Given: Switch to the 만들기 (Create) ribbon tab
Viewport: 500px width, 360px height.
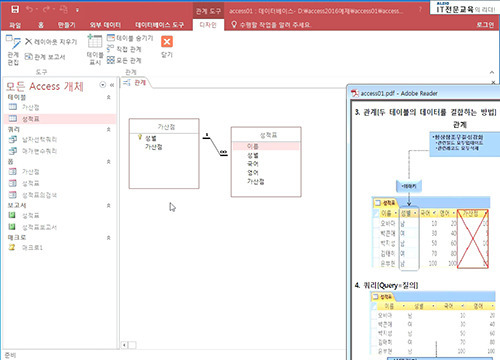Looking at the screenshot, I should [x=66, y=25].
